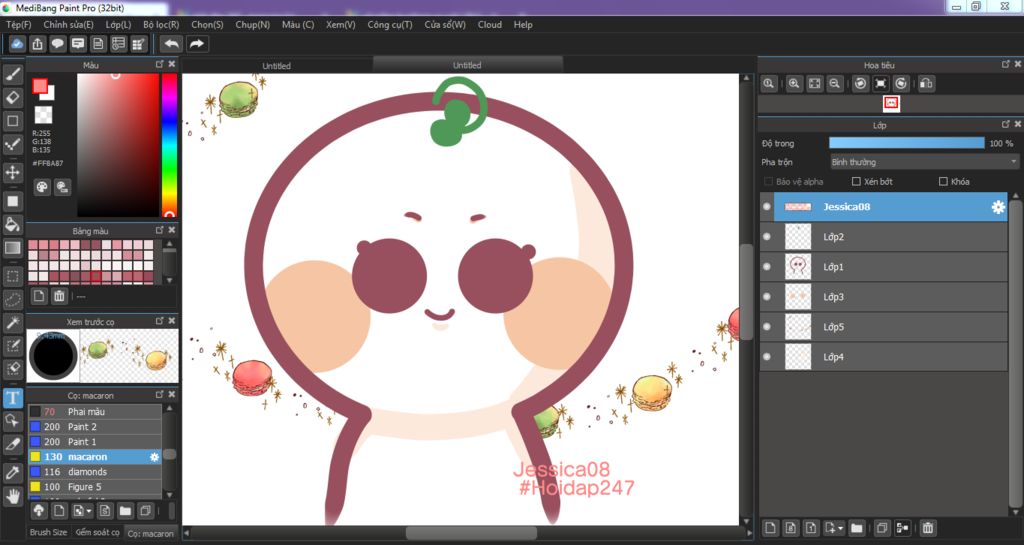Click the cloud save icon in top toolbar
The height and width of the screenshot is (545, 1024).
17,44
